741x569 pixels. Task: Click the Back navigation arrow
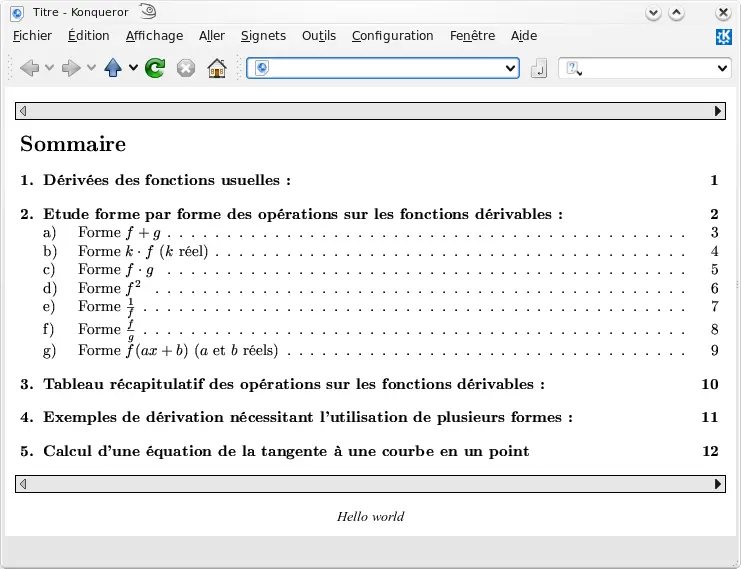tap(29, 68)
